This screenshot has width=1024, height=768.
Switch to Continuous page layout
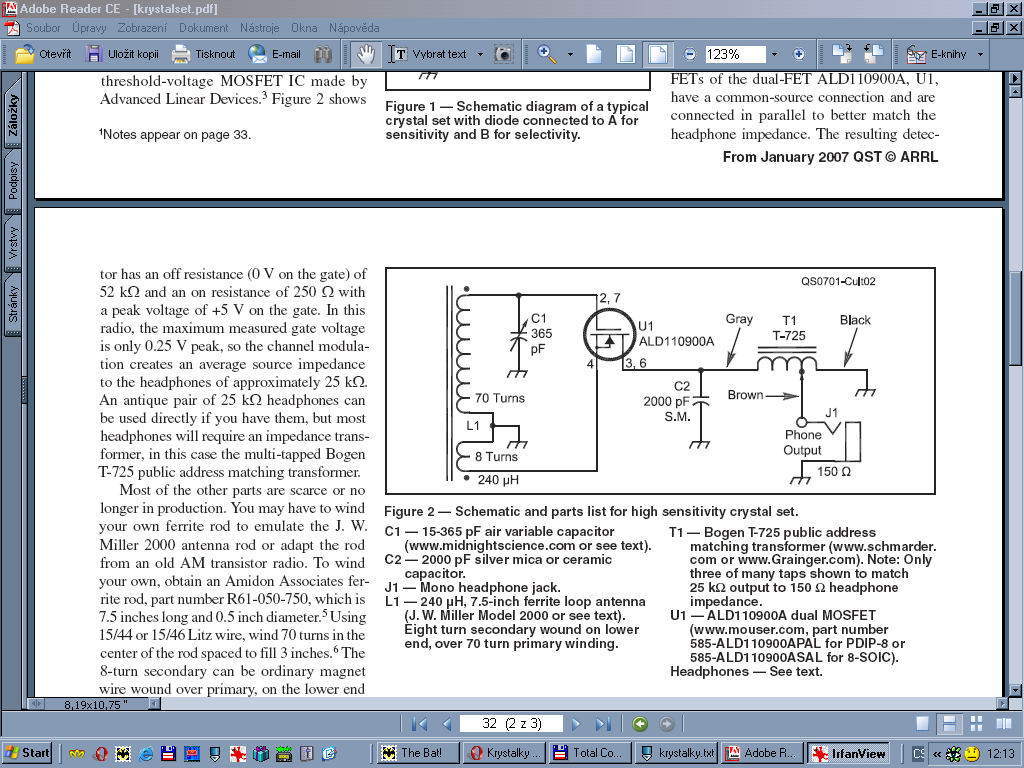click(x=950, y=724)
